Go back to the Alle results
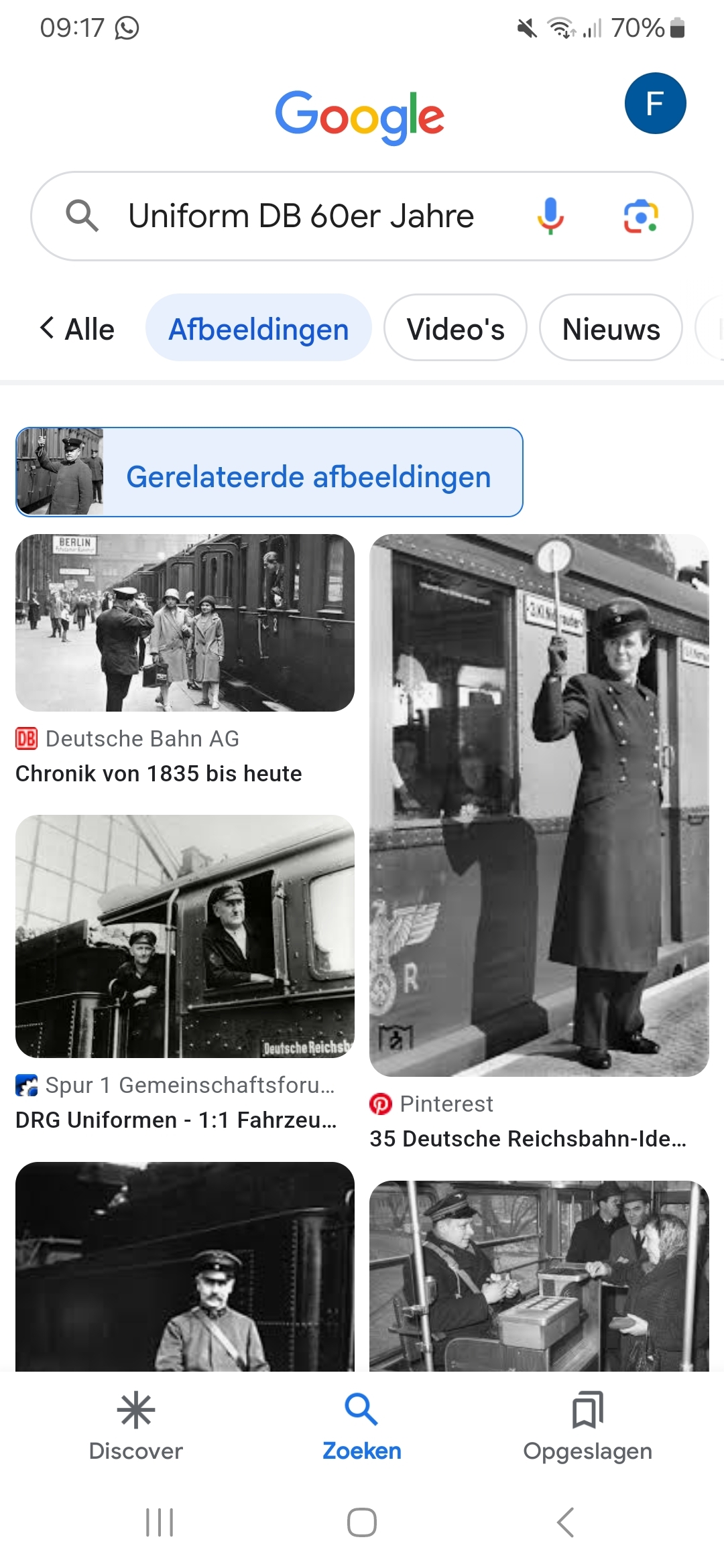The height and width of the screenshot is (1568, 724). 76,329
